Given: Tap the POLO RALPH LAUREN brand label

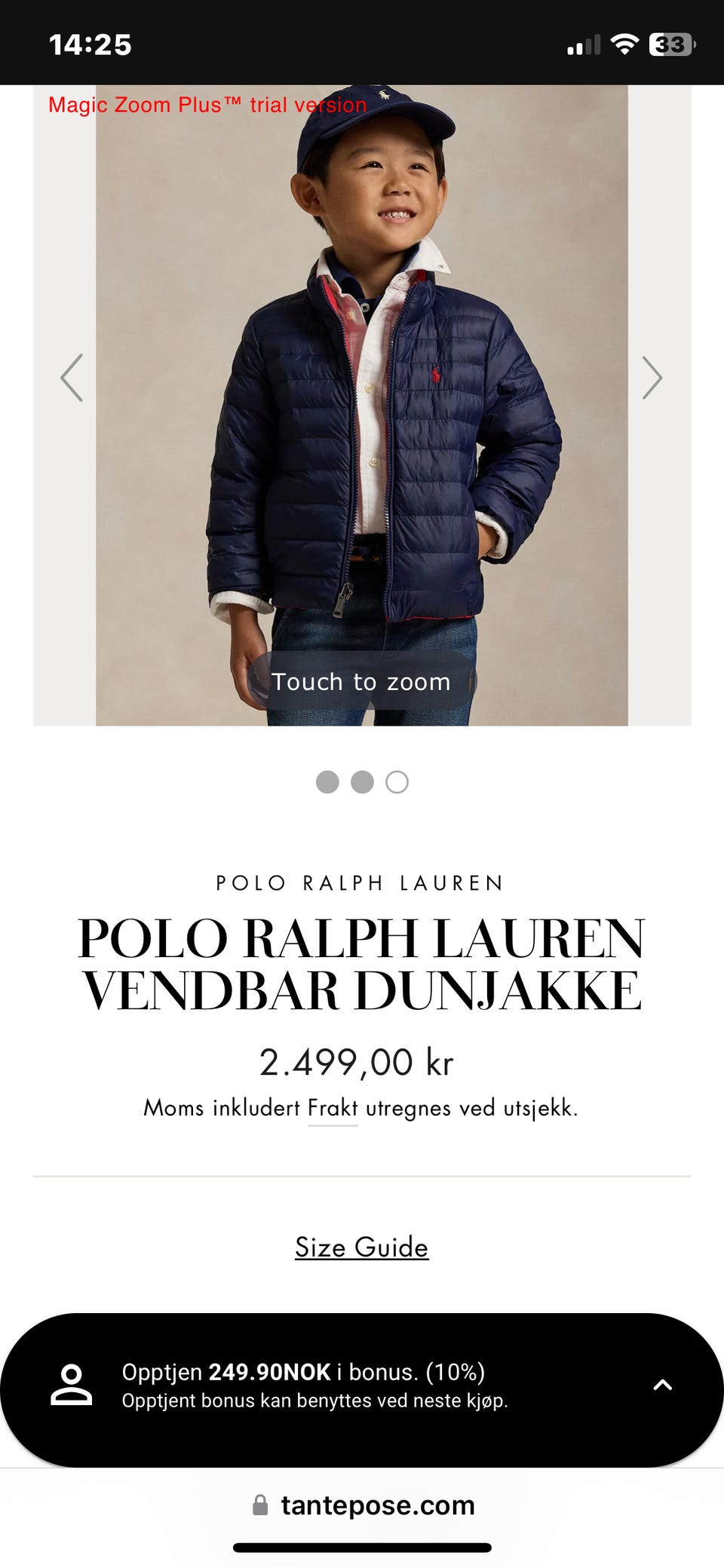Looking at the screenshot, I should 360,883.
